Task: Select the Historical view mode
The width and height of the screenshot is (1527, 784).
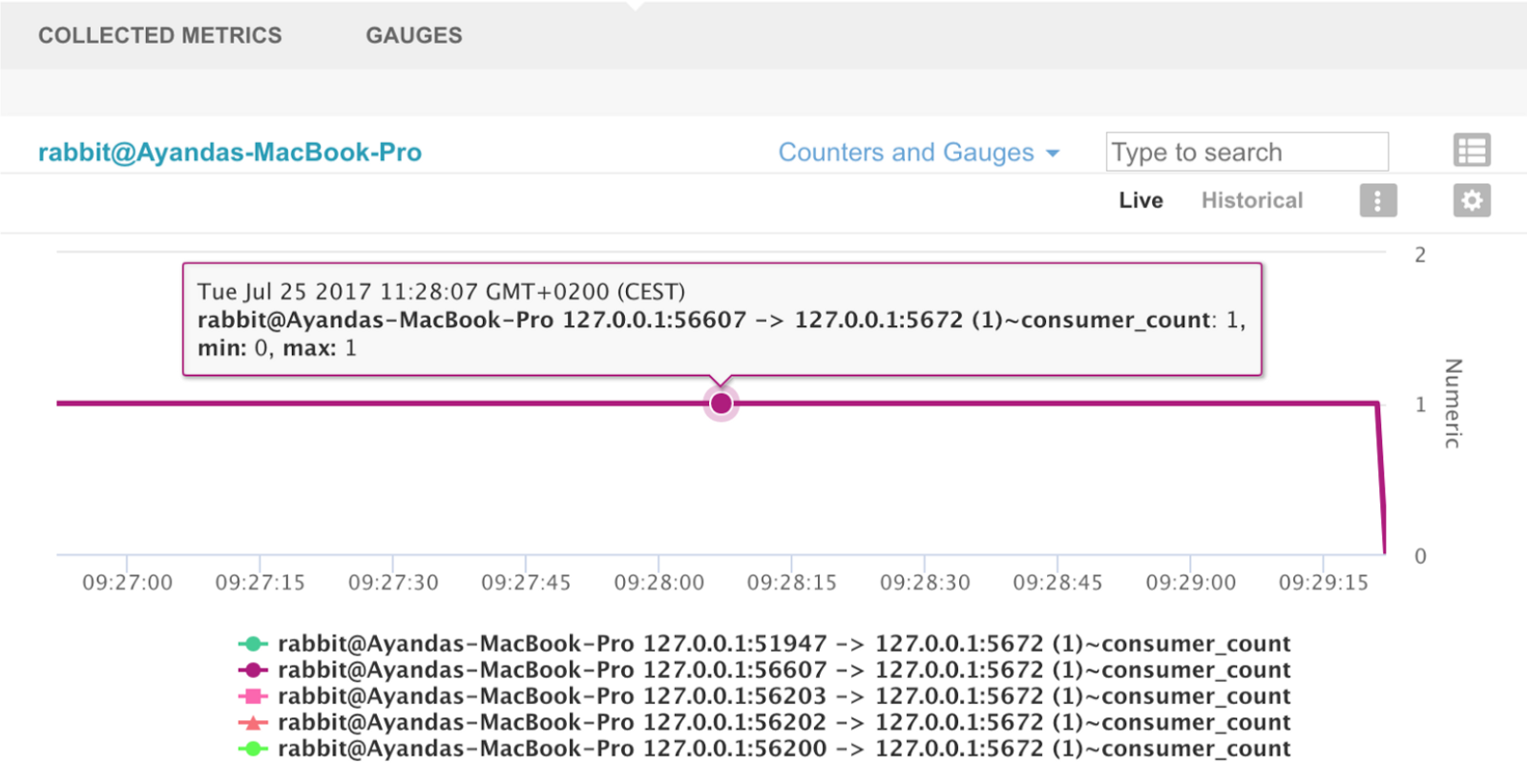Action: (1251, 200)
